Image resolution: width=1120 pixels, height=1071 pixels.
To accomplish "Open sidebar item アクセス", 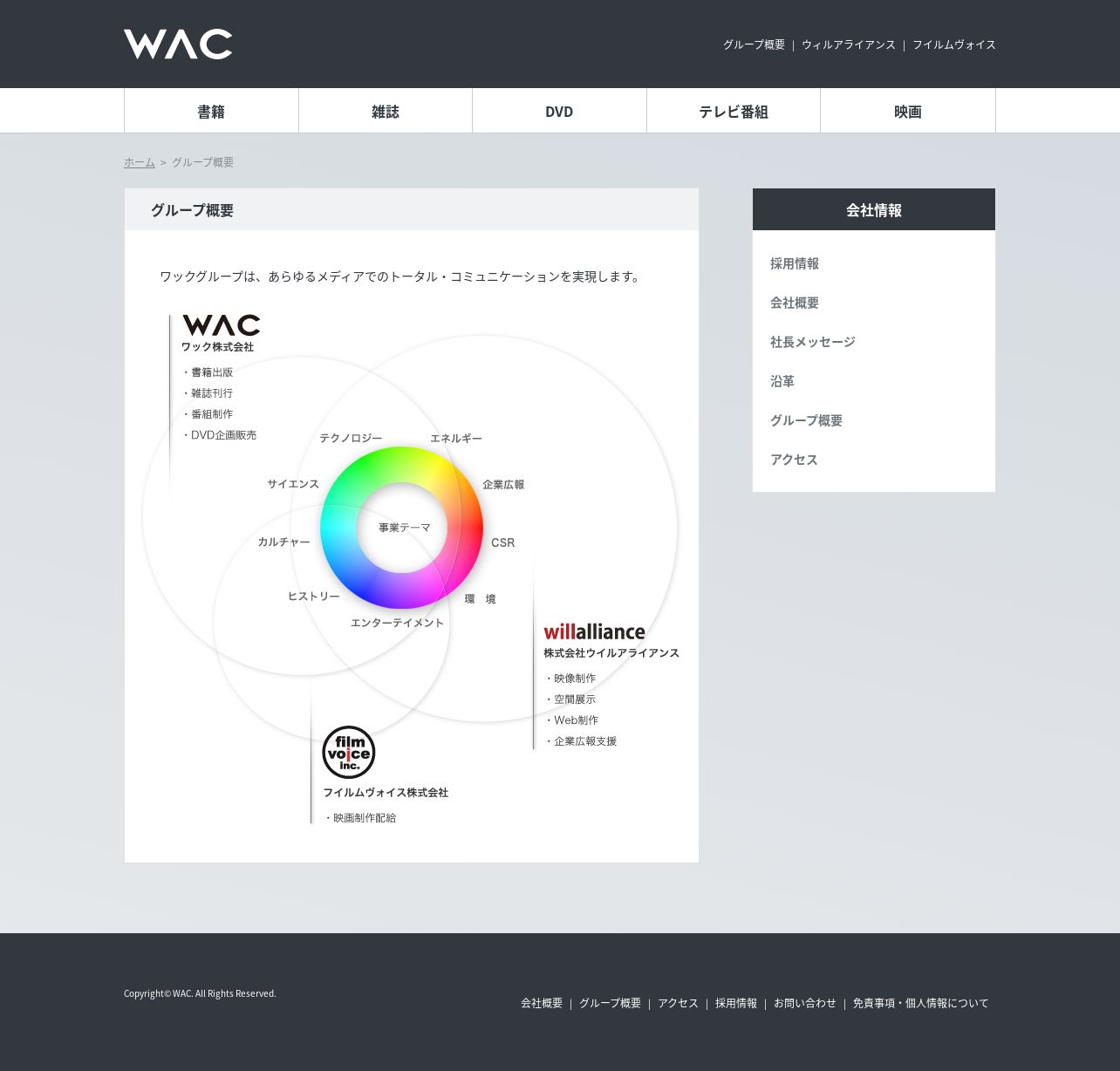I will point(794,460).
